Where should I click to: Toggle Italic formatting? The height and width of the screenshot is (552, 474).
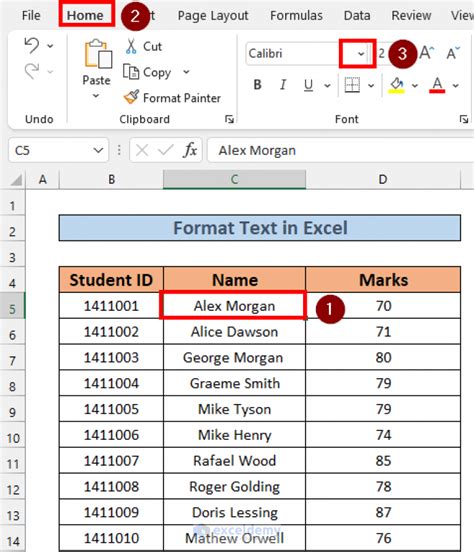[x=283, y=85]
